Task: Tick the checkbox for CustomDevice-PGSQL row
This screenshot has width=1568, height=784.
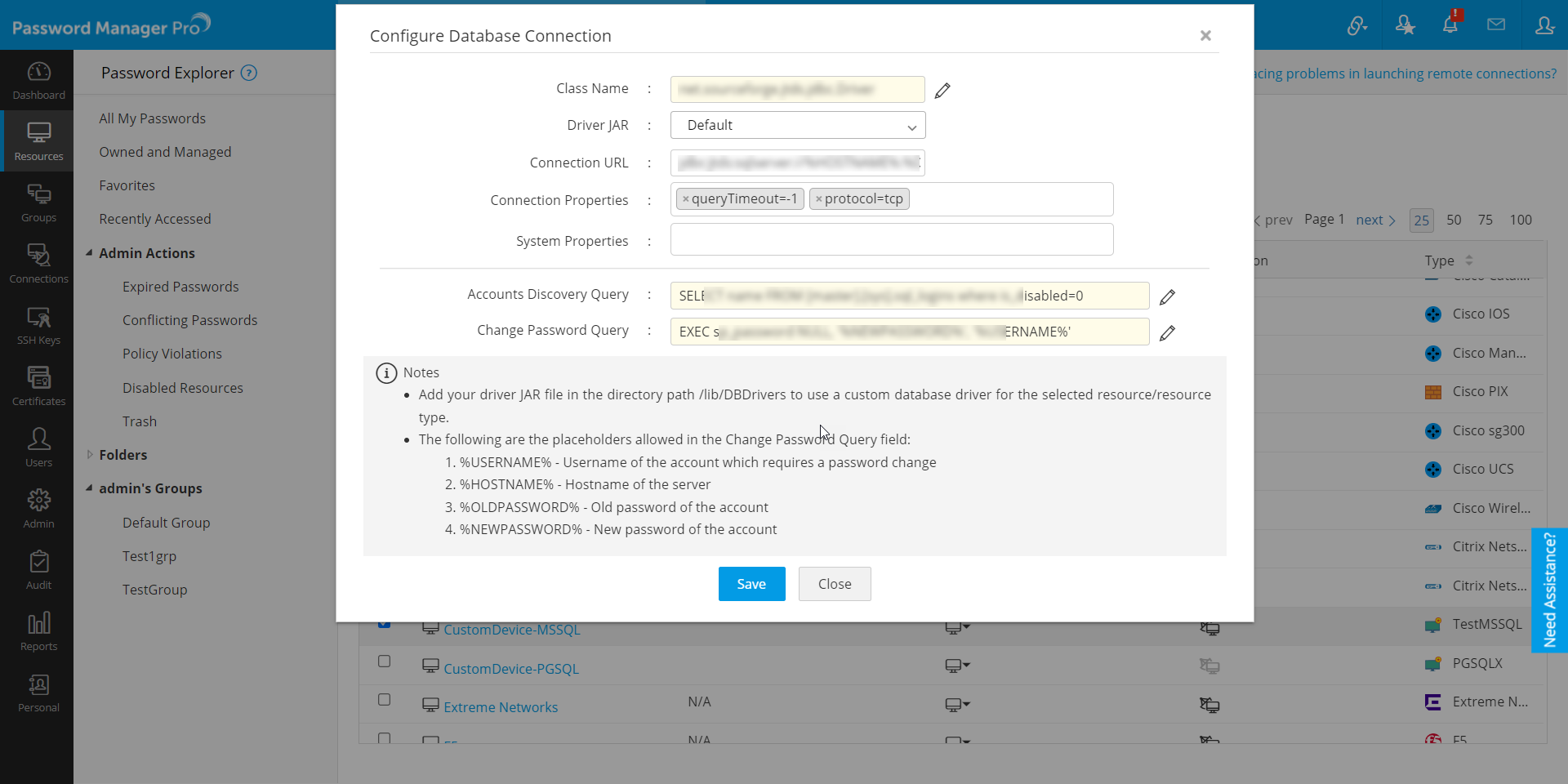Action: (x=384, y=661)
